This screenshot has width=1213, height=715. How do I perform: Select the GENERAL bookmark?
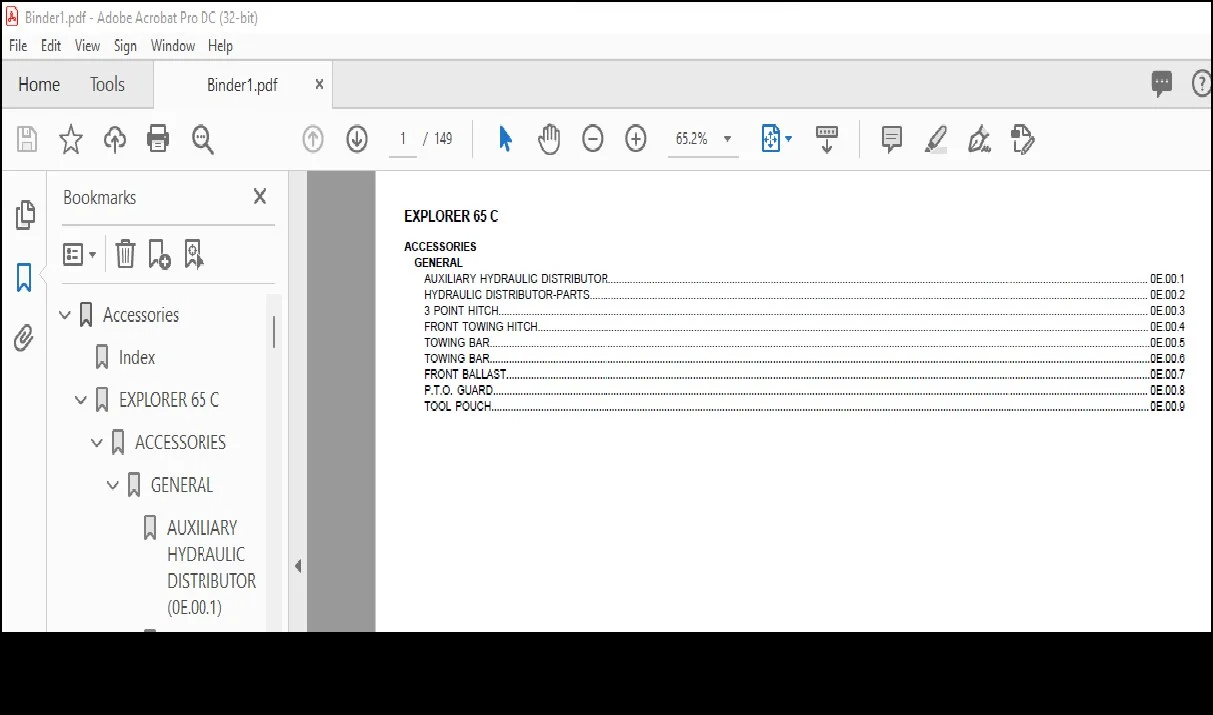click(182, 485)
